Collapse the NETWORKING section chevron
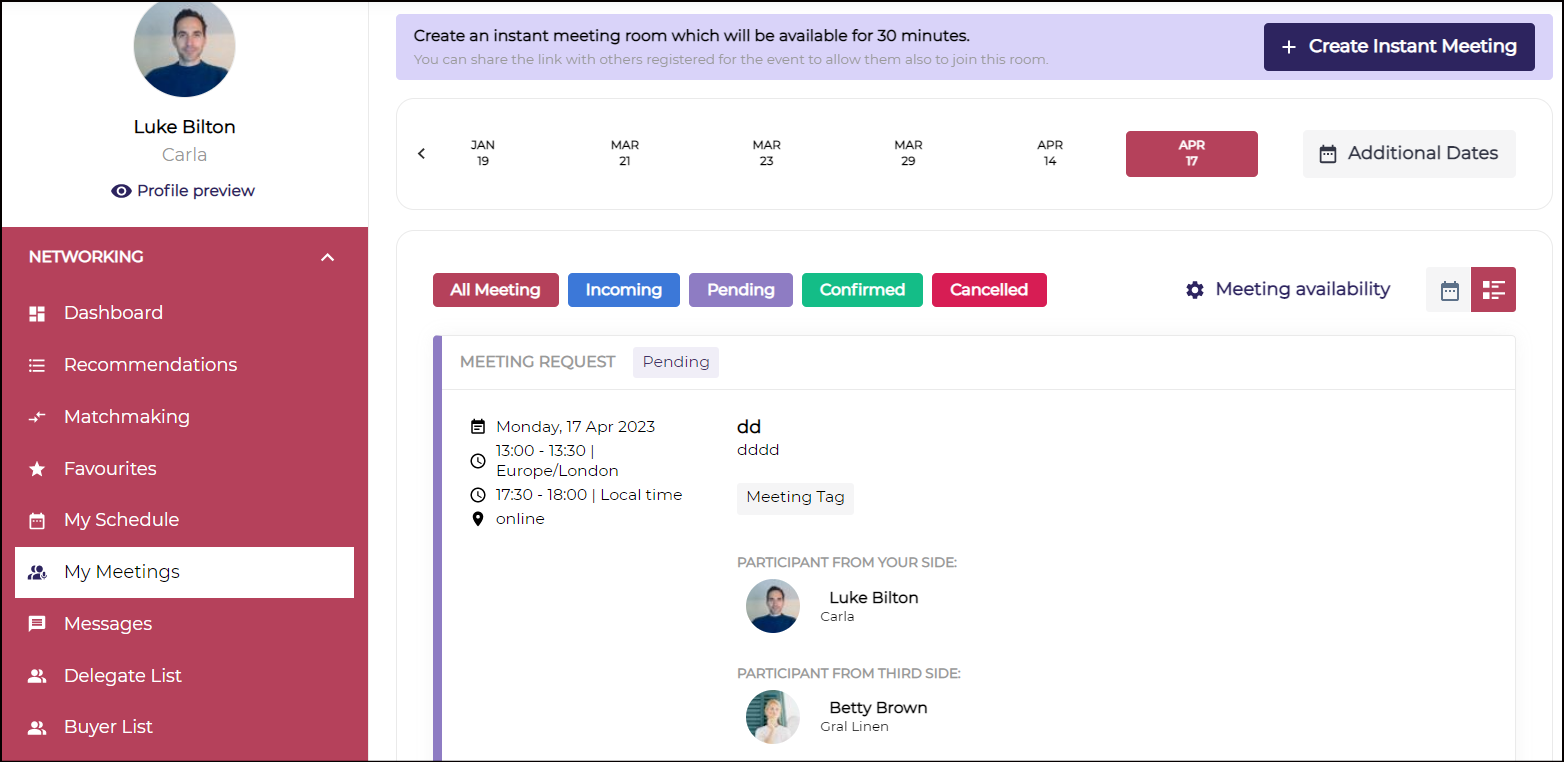The image size is (1564, 762). click(327, 257)
